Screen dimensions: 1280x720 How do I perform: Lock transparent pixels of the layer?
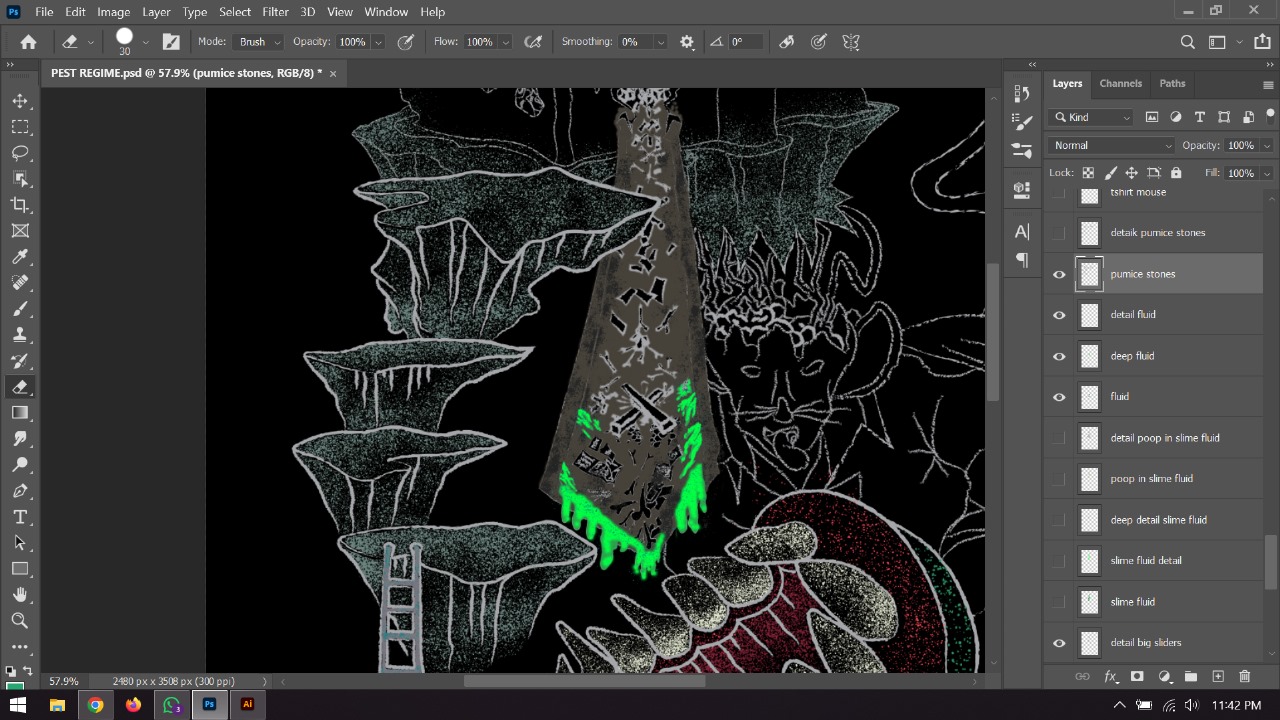1088,173
